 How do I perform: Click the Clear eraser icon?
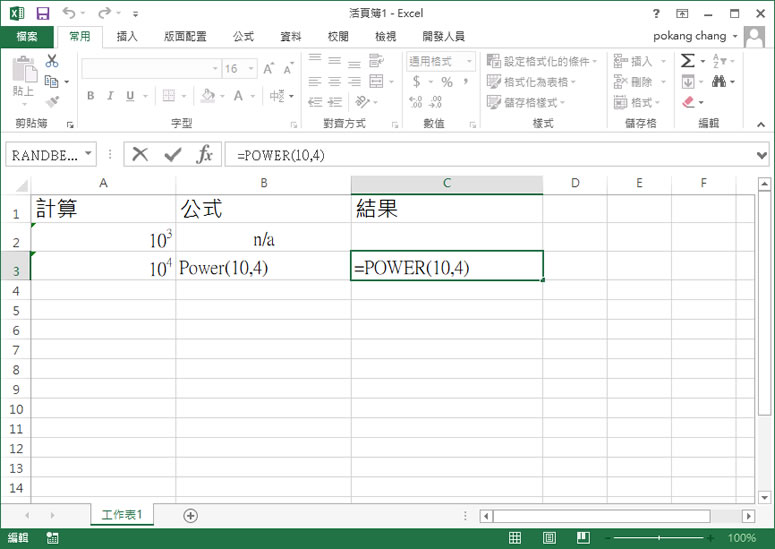(688, 102)
